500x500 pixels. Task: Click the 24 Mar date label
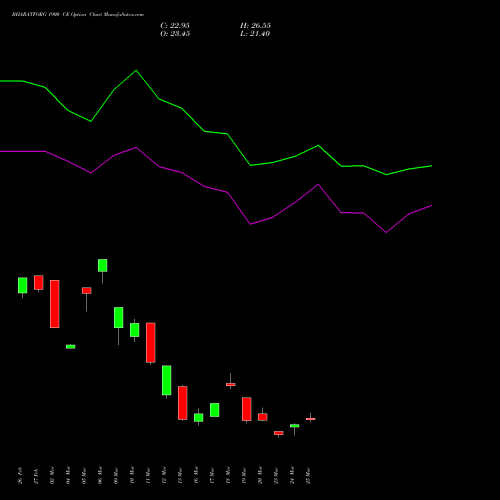[292, 475]
